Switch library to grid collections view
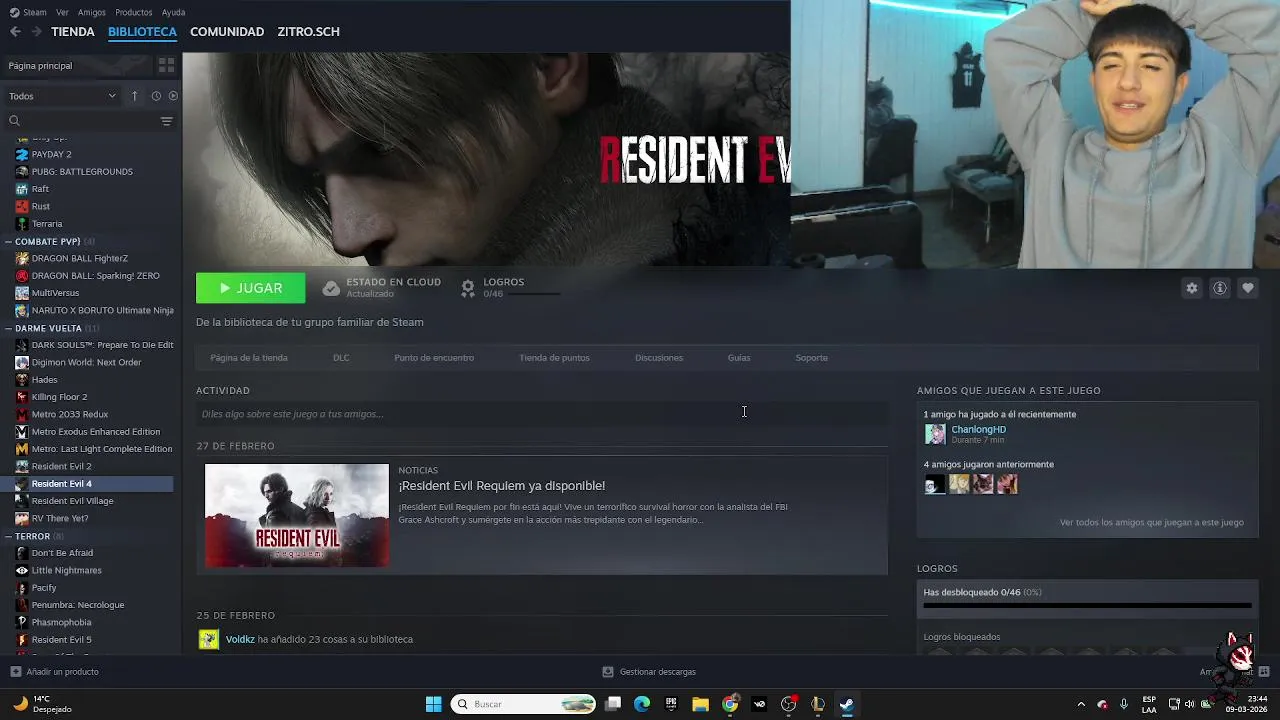Image resolution: width=1280 pixels, height=720 pixels. click(x=166, y=65)
